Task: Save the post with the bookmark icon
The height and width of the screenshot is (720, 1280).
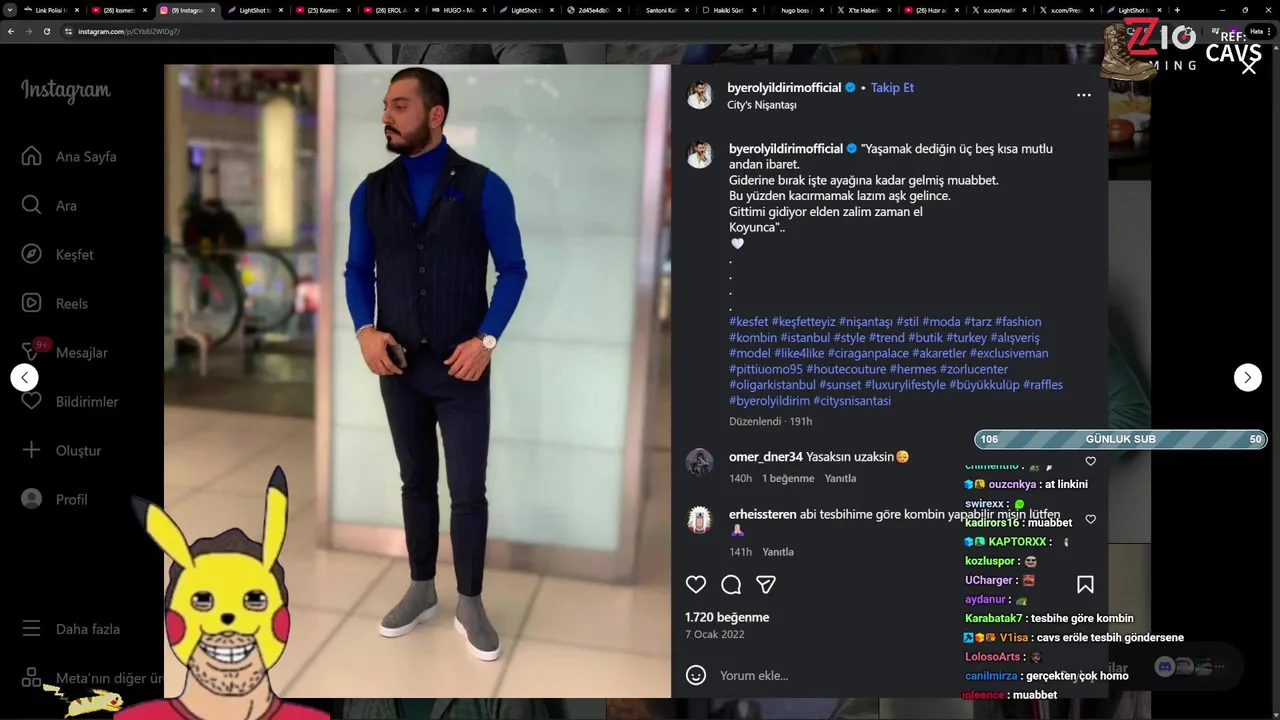Action: (x=1085, y=584)
